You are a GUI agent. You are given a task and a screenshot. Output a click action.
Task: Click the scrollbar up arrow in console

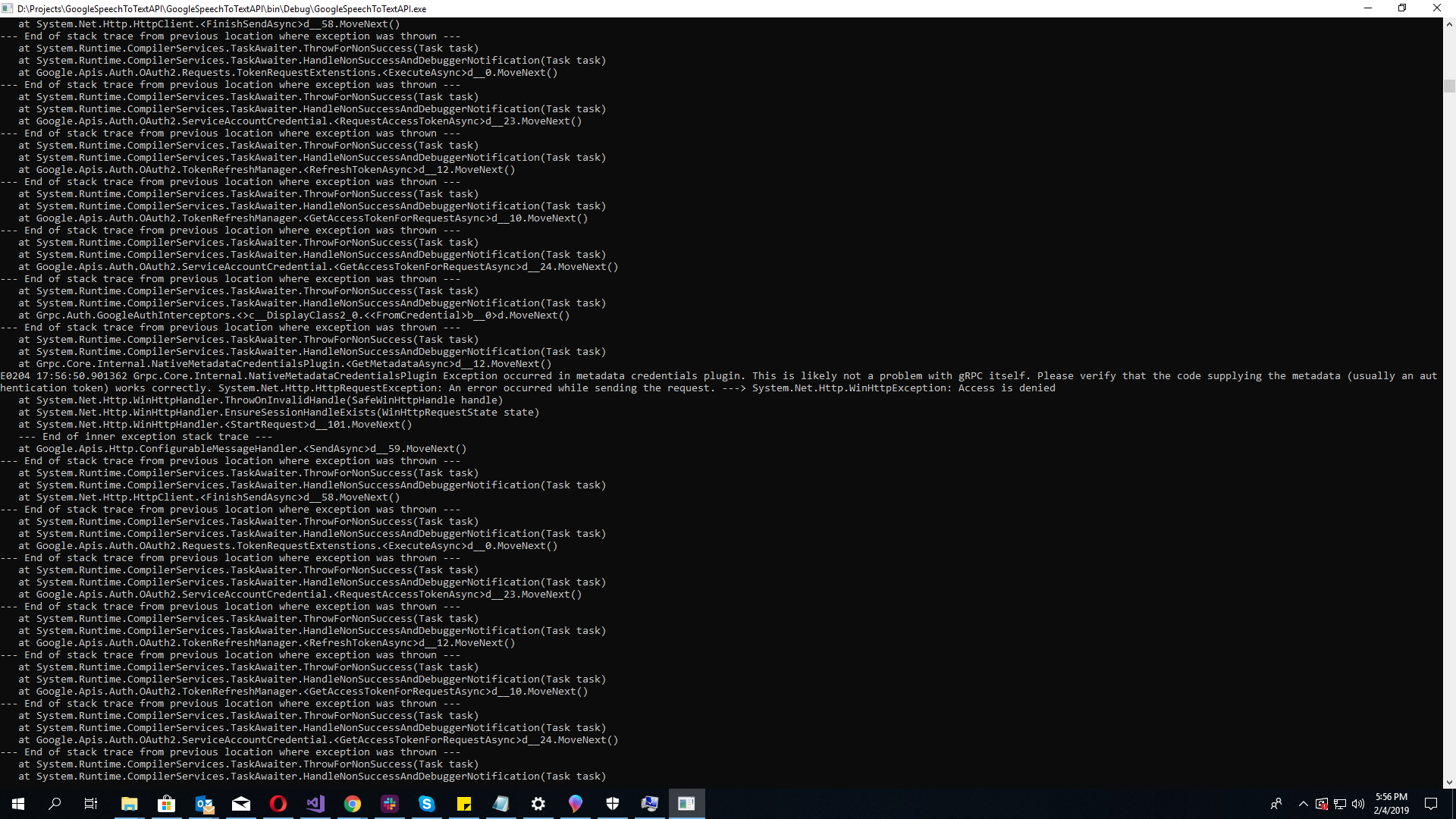[x=1449, y=24]
